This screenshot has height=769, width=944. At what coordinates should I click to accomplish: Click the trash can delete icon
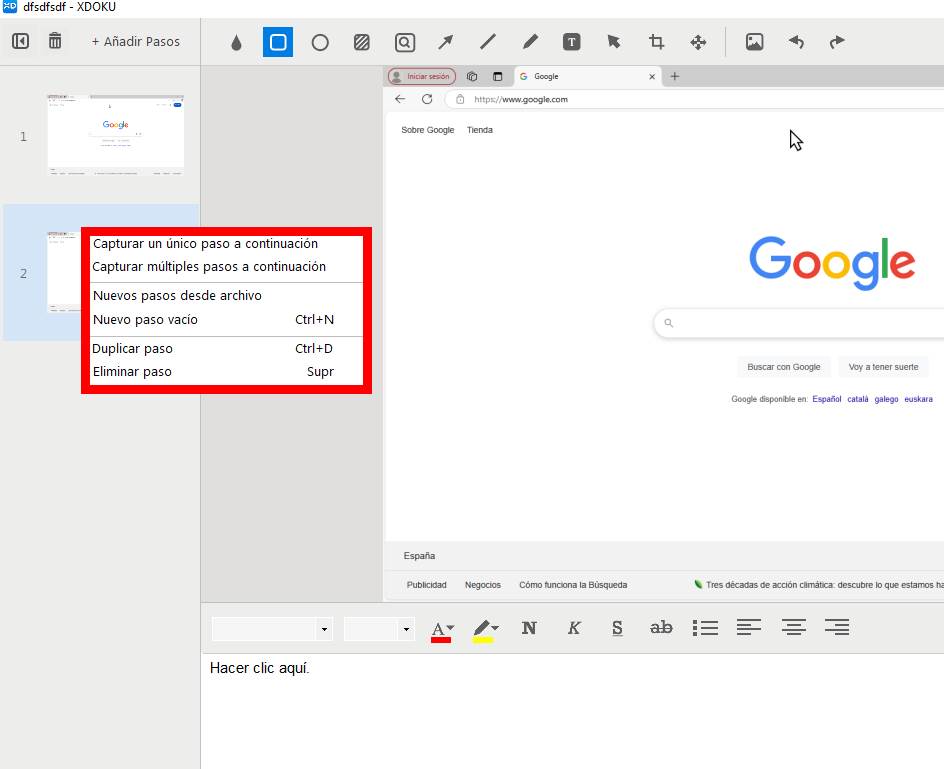pos(55,41)
